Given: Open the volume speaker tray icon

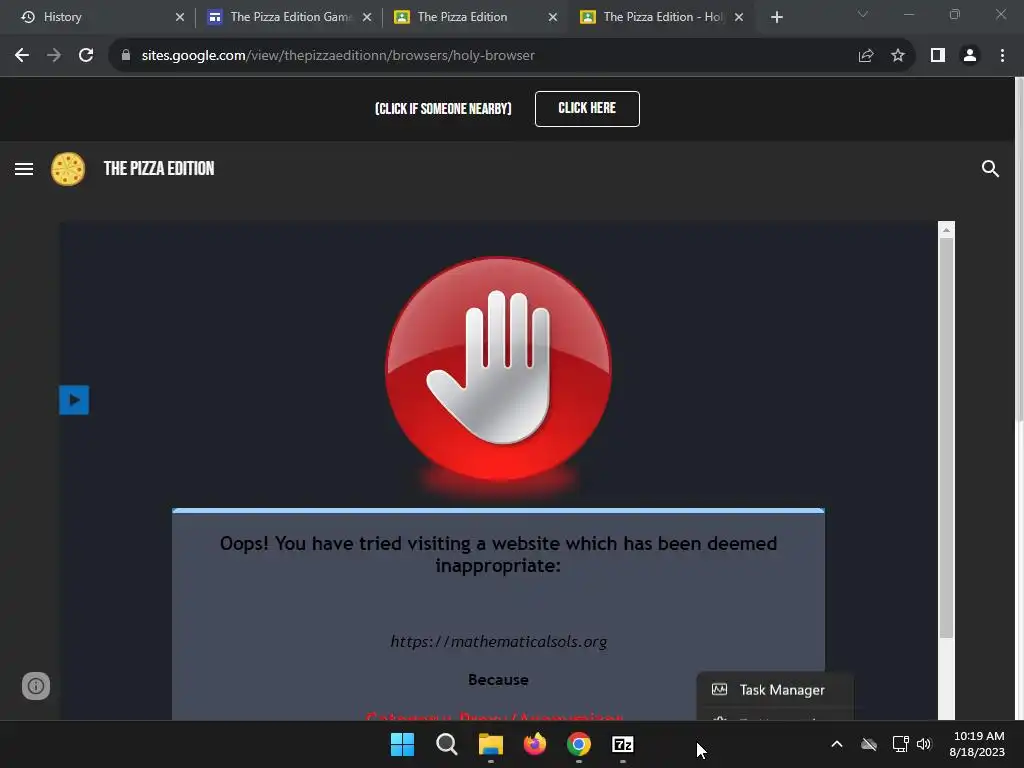Looking at the screenshot, I should point(923,744).
